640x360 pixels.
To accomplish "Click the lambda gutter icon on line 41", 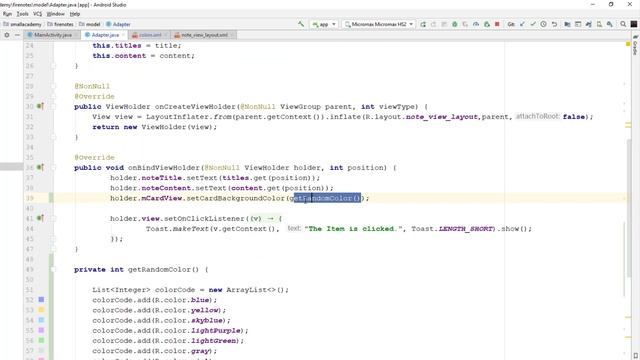I will 40,218.
